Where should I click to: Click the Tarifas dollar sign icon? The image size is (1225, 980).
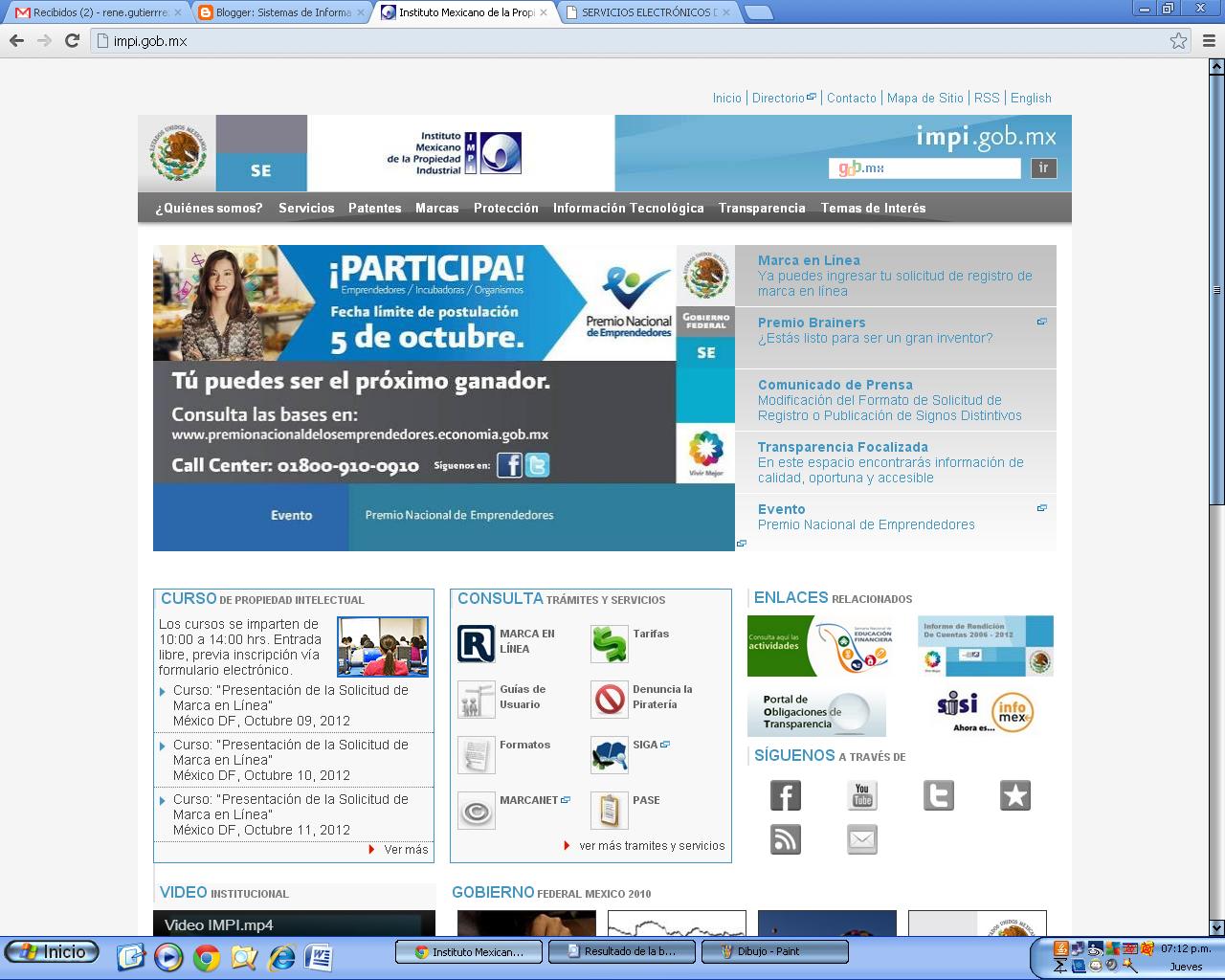(x=609, y=644)
